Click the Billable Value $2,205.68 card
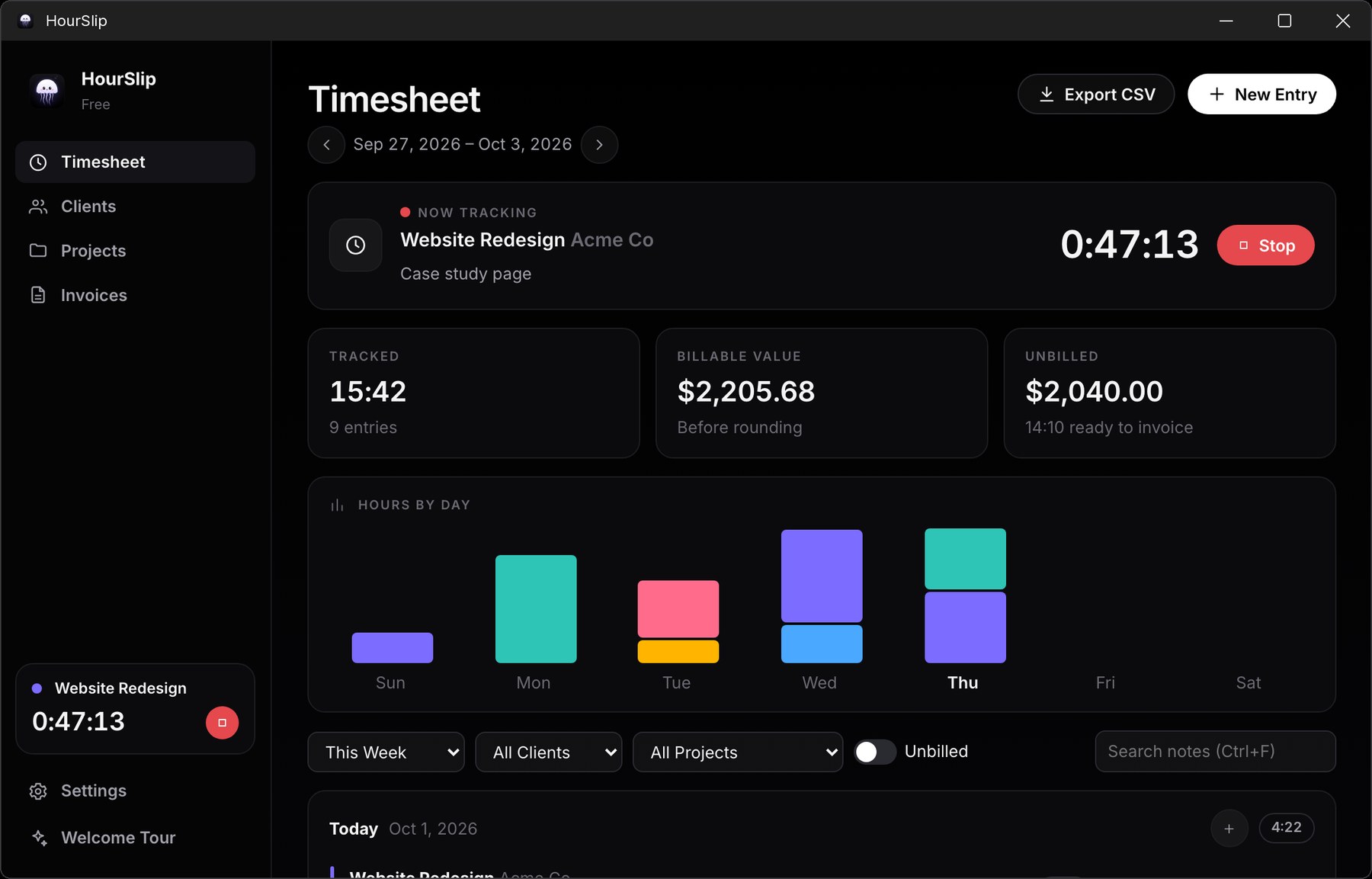Viewport: 1372px width, 879px height. coord(822,393)
